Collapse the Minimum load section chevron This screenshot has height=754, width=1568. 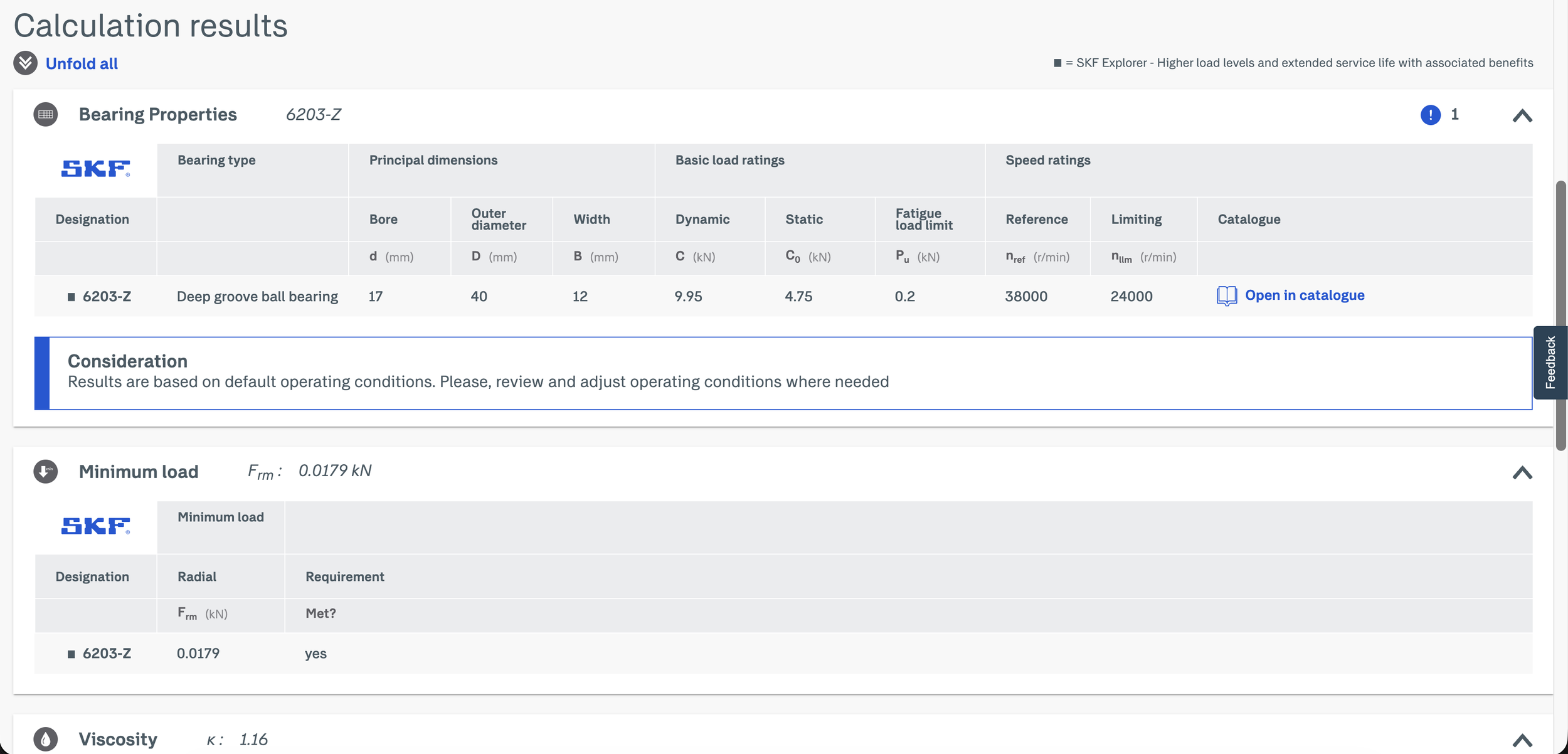click(x=1522, y=472)
